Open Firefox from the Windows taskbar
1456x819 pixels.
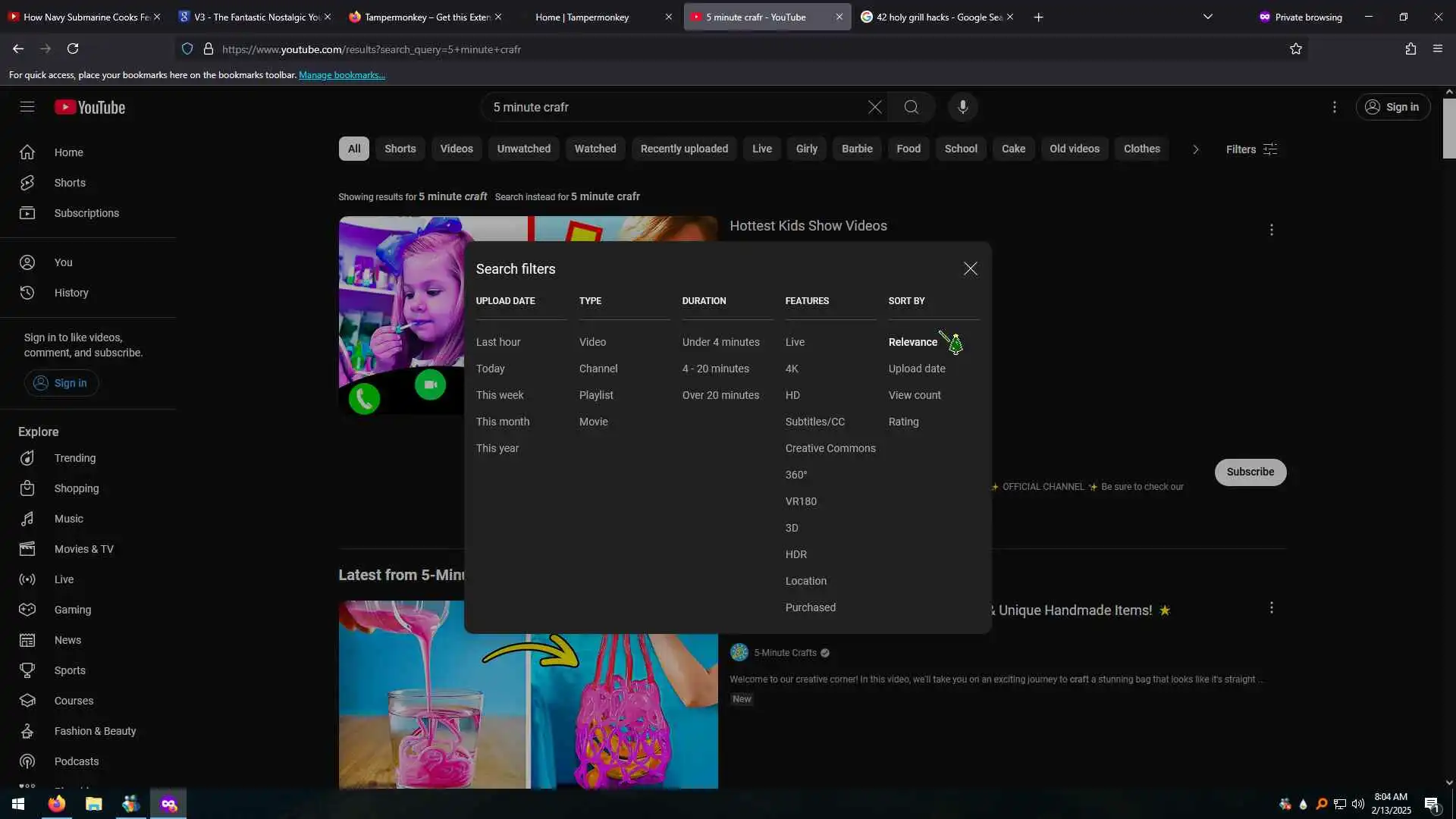pyautogui.click(x=57, y=804)
